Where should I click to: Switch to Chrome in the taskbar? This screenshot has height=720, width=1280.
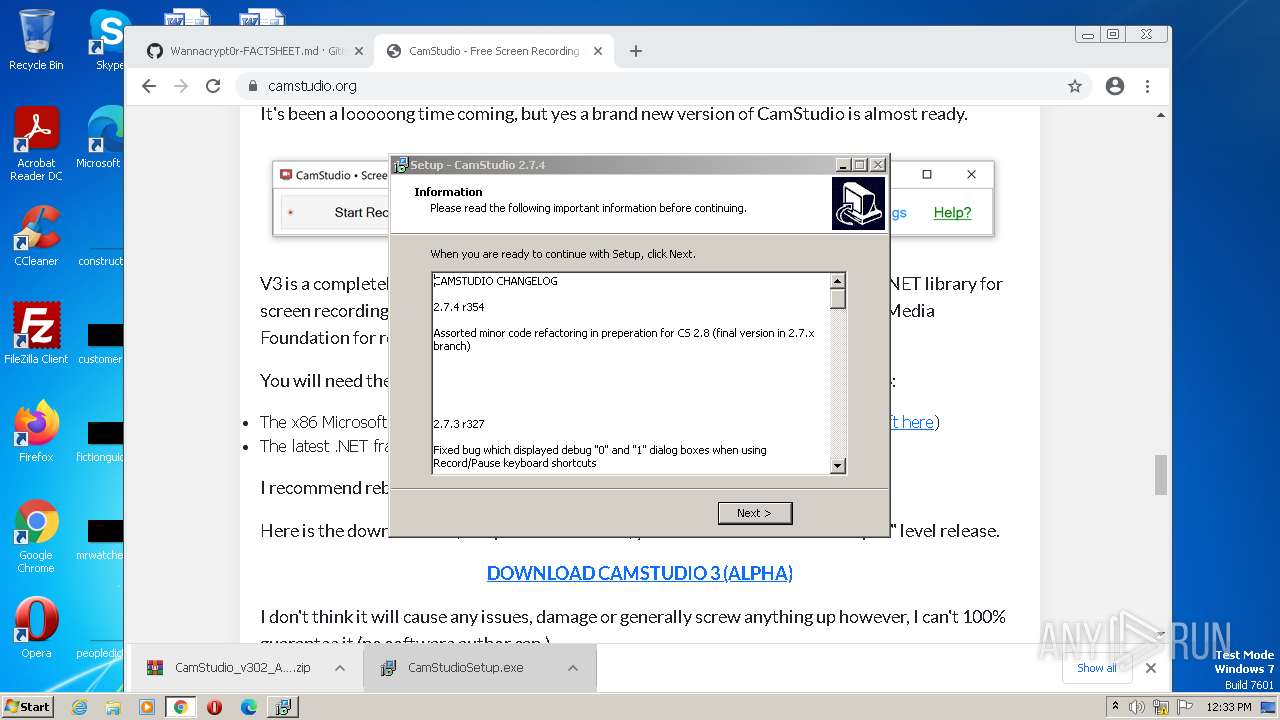pyautogui.click(x=181, y=707)
